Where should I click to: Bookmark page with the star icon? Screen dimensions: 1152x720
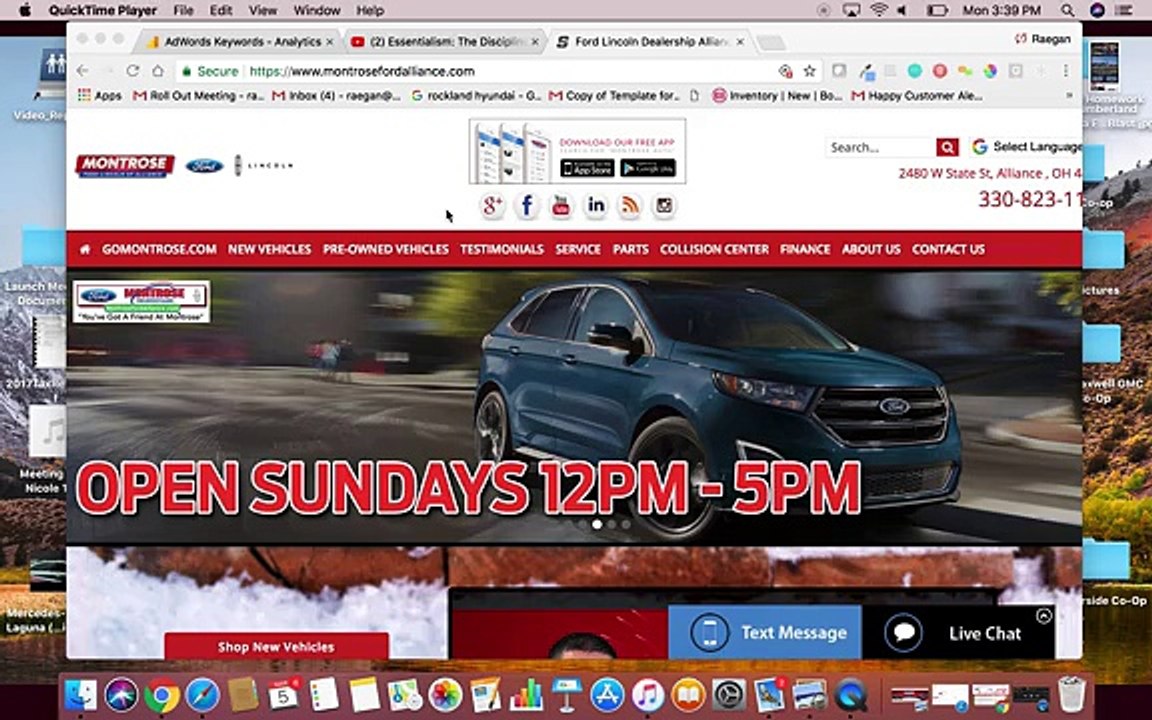pos(810,71)
